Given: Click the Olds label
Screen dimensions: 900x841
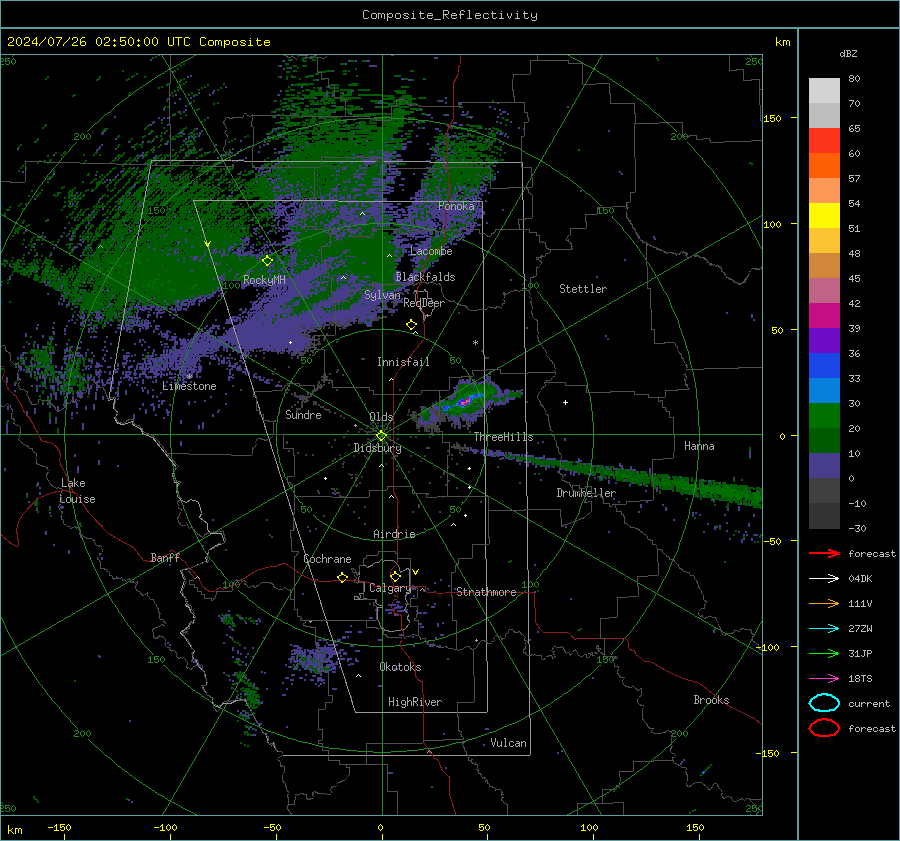Looking at the screenshot, I should [x=381, y=417].
